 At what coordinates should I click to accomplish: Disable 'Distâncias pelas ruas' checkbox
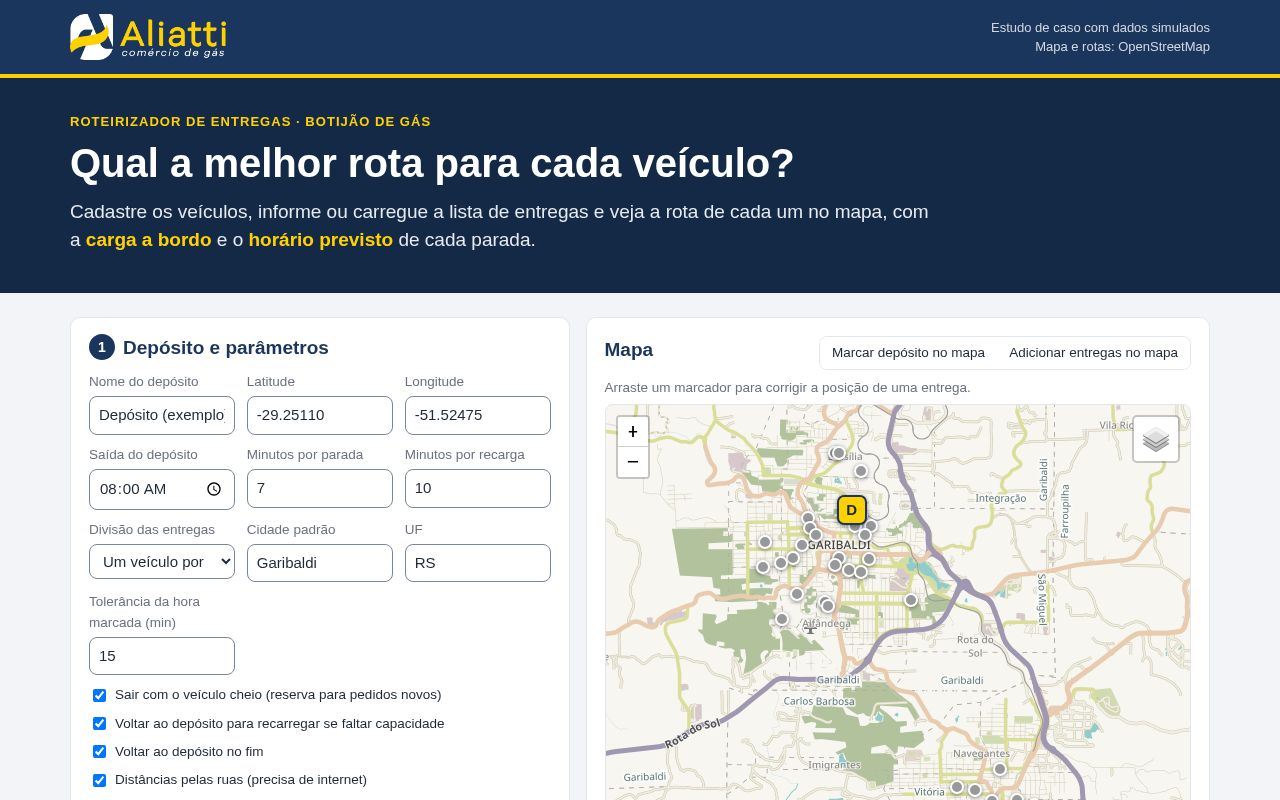[x=99, y=780]
